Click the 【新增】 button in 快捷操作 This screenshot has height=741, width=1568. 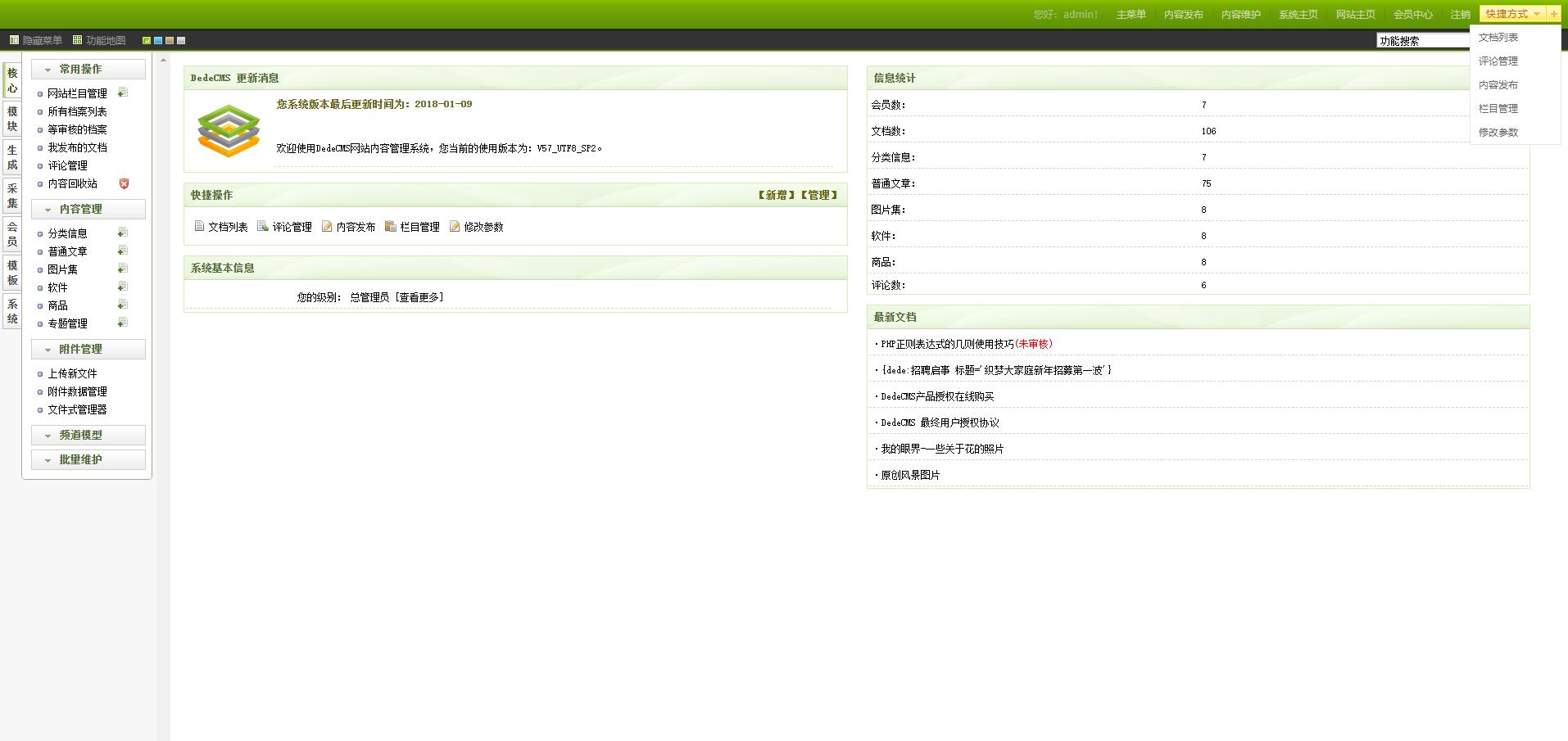point(775,195)
